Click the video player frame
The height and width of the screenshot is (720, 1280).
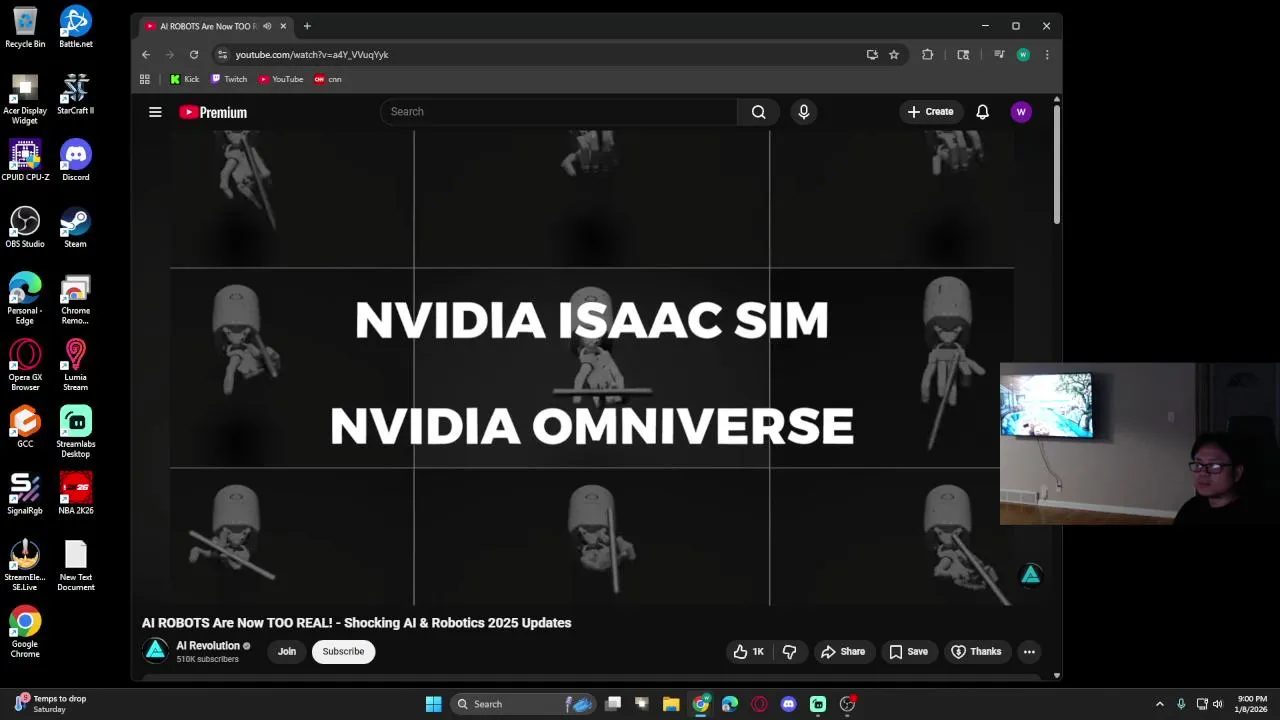click(x=591, y=368)
